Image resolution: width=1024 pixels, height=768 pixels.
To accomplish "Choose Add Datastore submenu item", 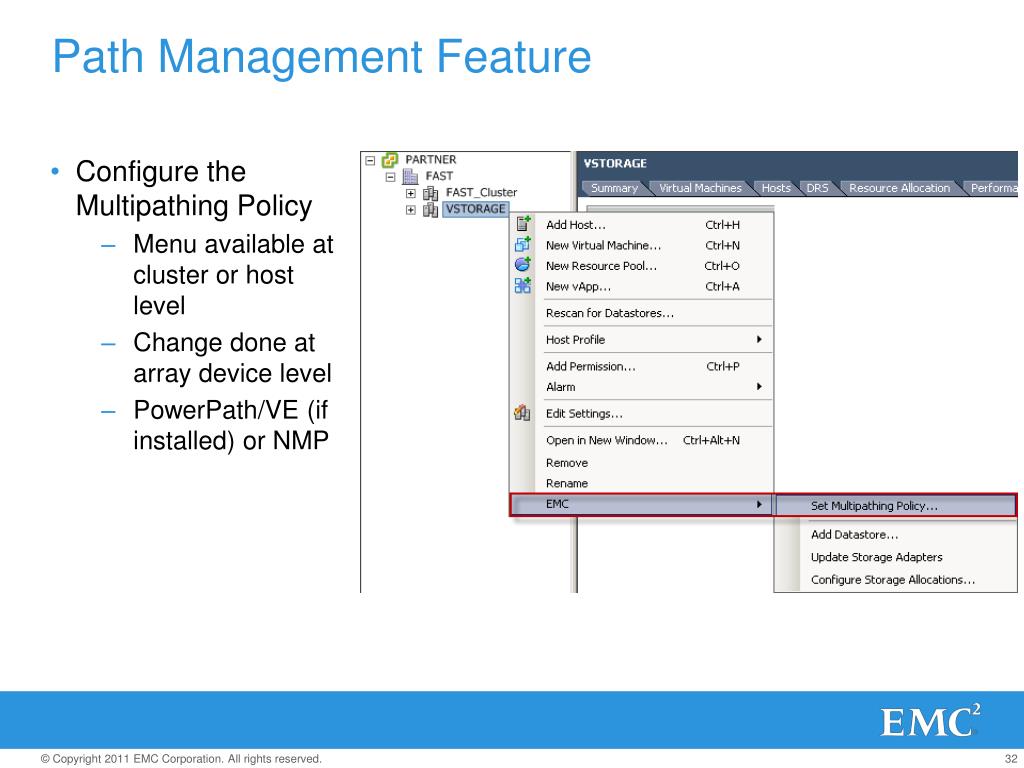I will [x=896, y=534].
